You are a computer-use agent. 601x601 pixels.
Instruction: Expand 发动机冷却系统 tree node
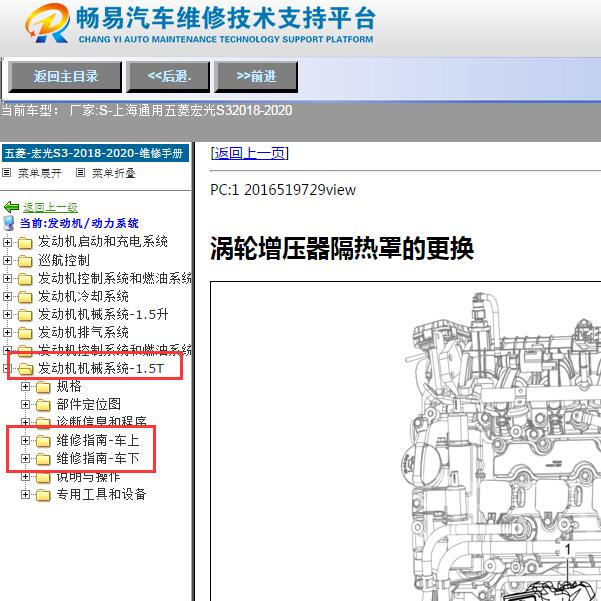pyautogui.click(x=7, y=296)
